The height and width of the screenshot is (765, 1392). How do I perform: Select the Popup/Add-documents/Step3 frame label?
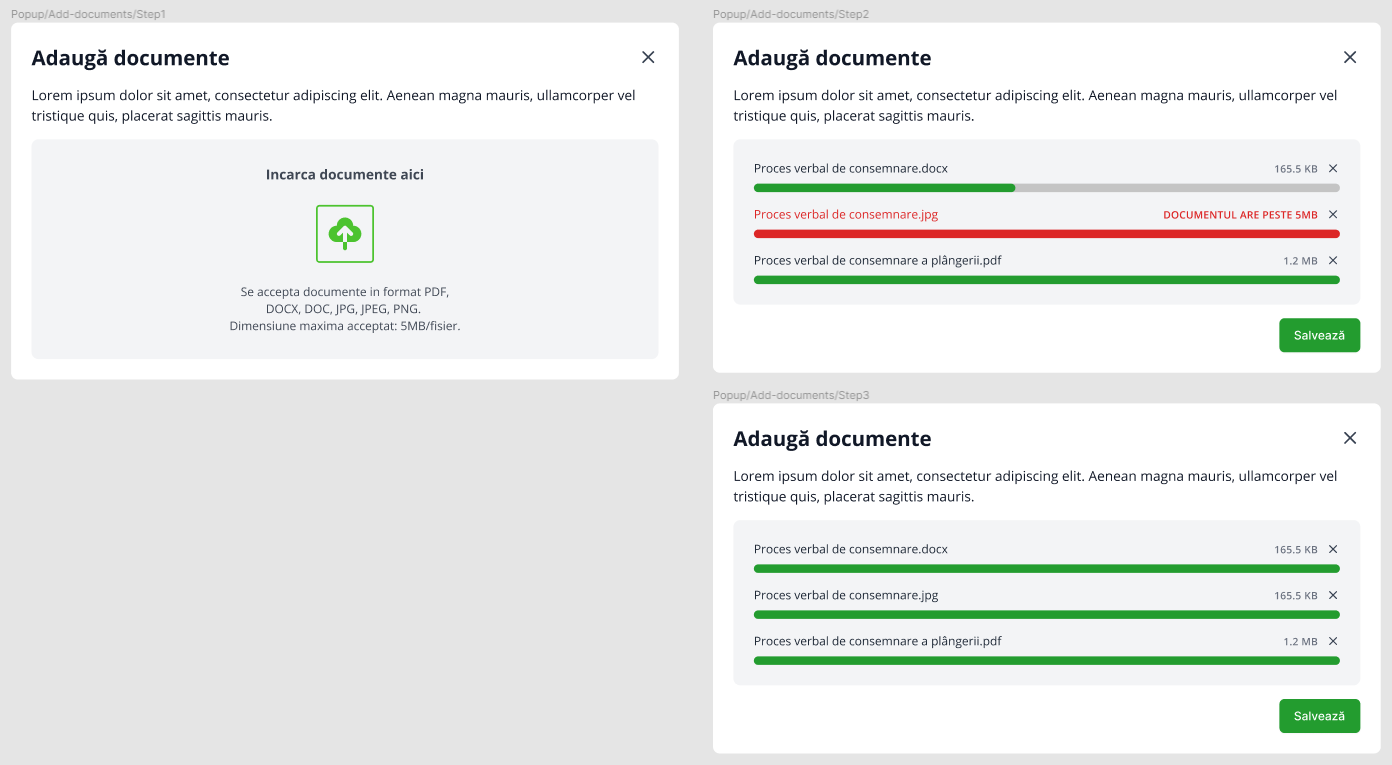(791, 395)
